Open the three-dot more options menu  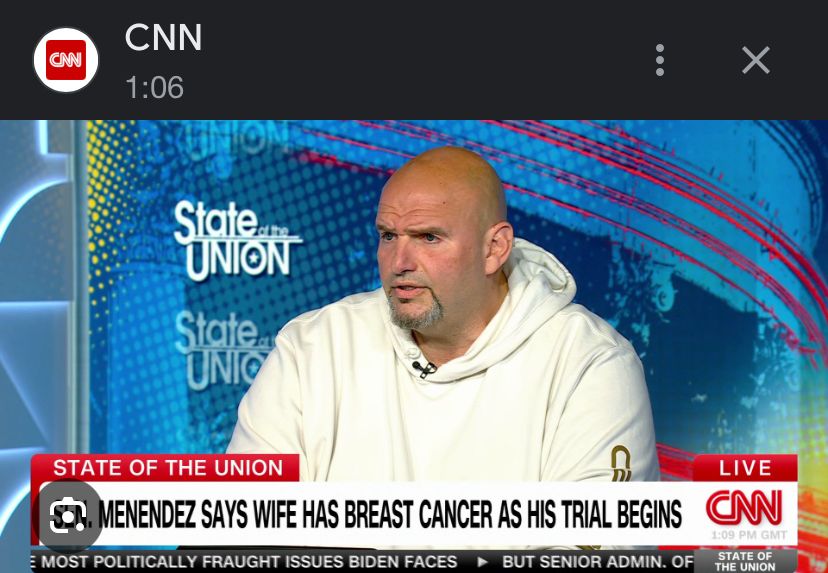click(660, 60)
